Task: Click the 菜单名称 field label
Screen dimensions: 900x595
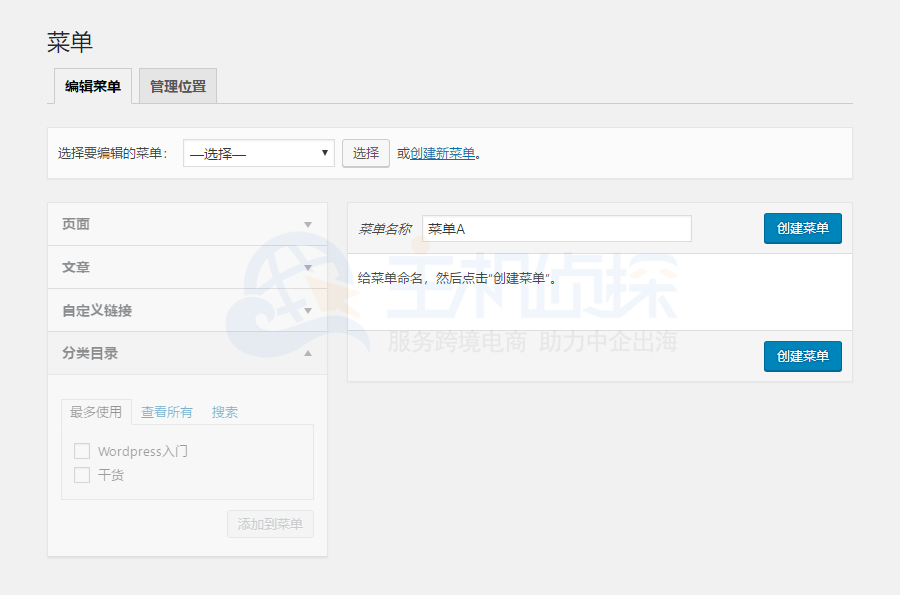Action: coord(384,229)
